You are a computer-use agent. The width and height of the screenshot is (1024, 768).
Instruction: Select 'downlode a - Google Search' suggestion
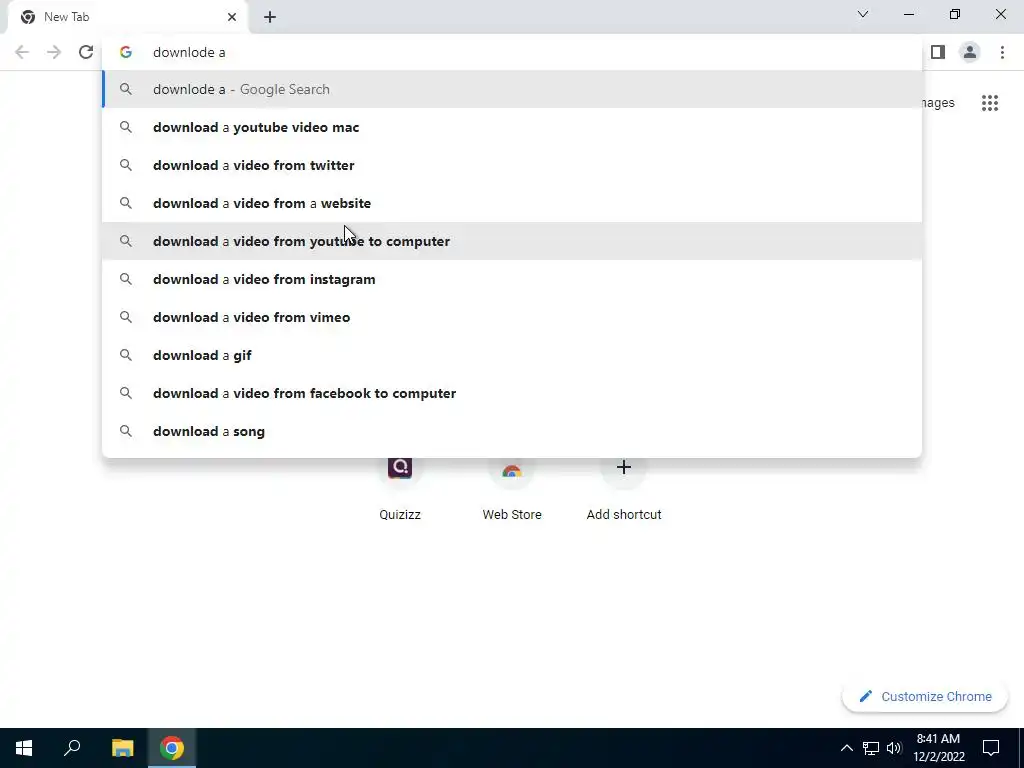(x=512, y=89)
